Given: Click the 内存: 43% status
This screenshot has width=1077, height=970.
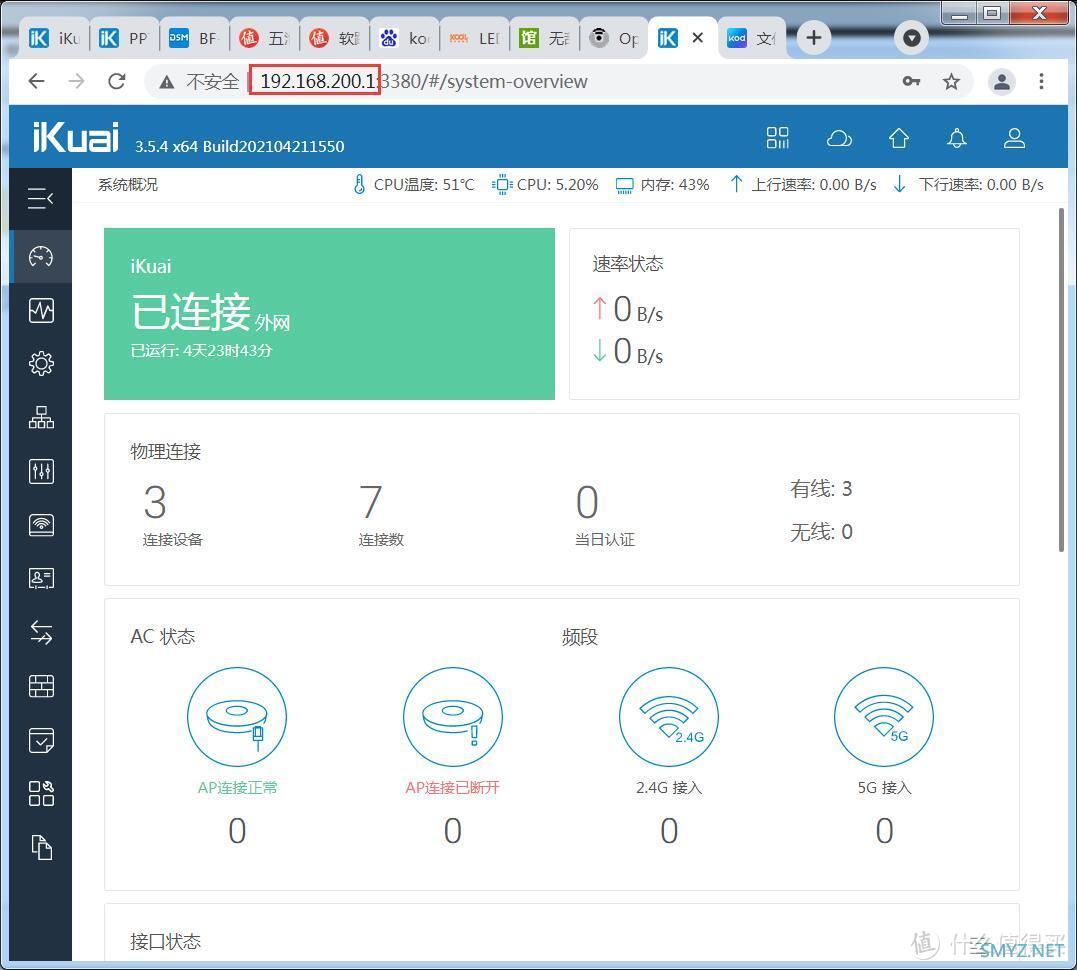Looking at the screenshot, I should point(662,185).
